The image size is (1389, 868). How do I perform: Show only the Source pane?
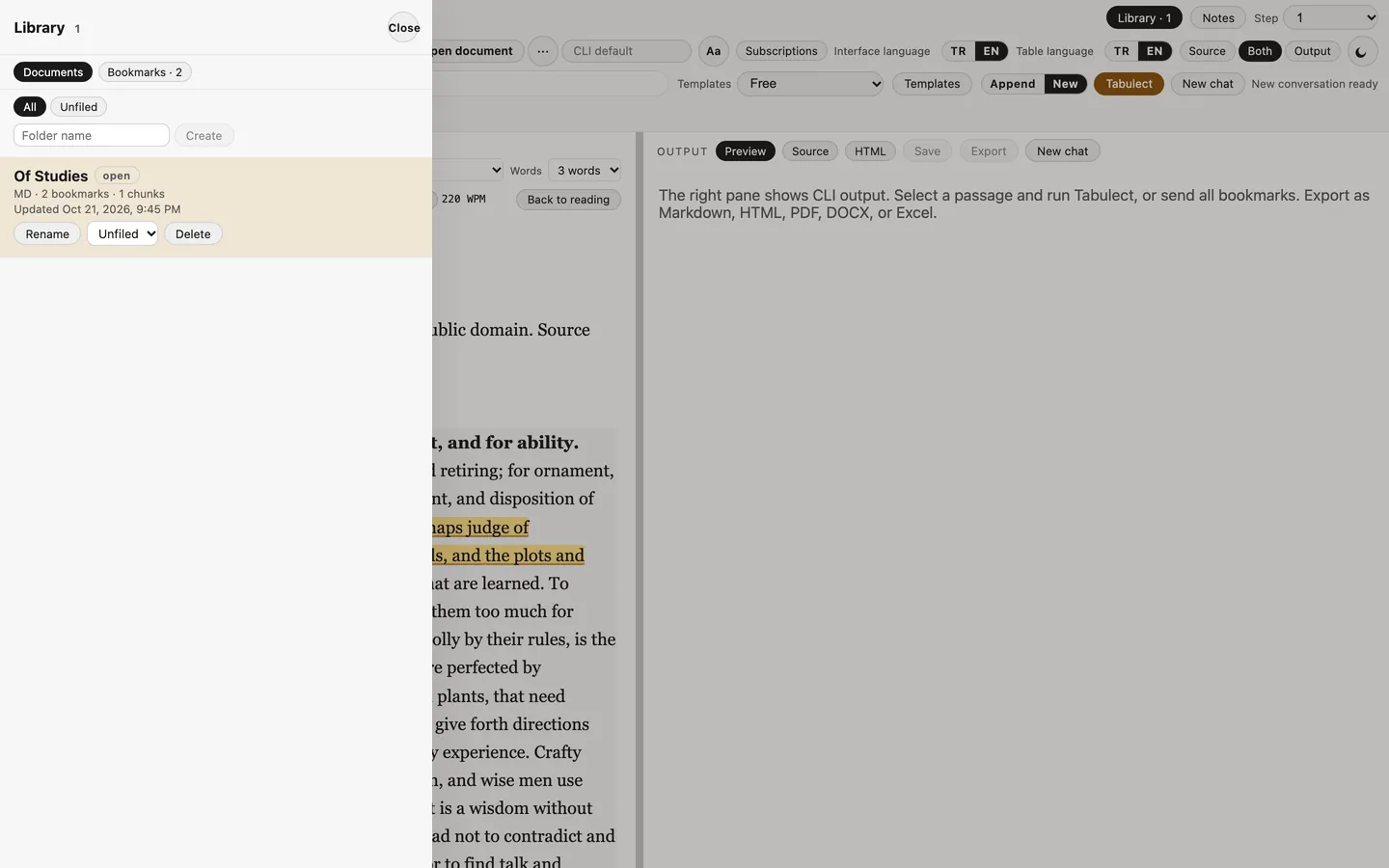[1207, 51]
